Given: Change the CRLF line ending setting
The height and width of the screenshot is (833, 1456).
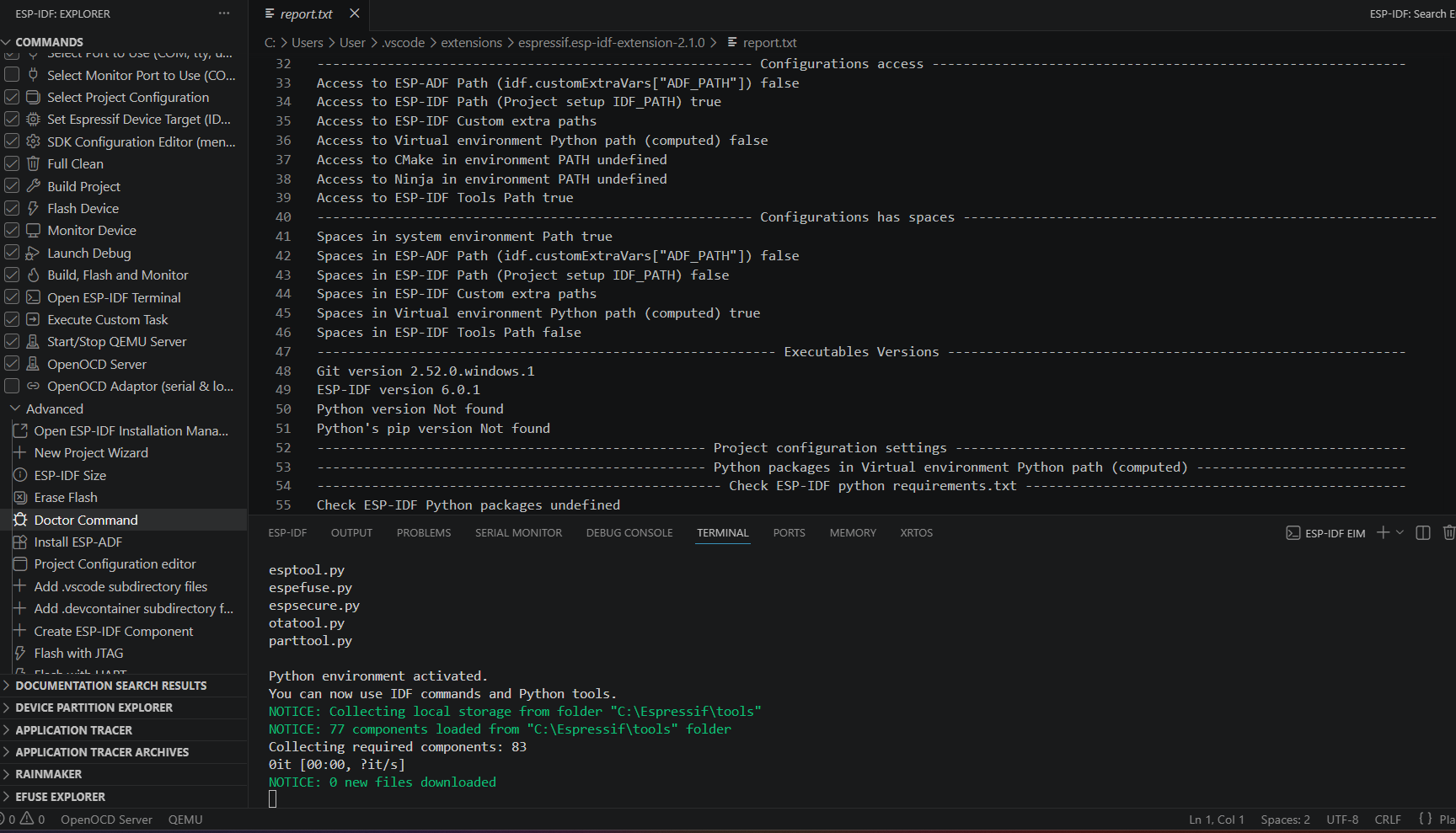Looking at the screenshot, I should coord(1388,820).
